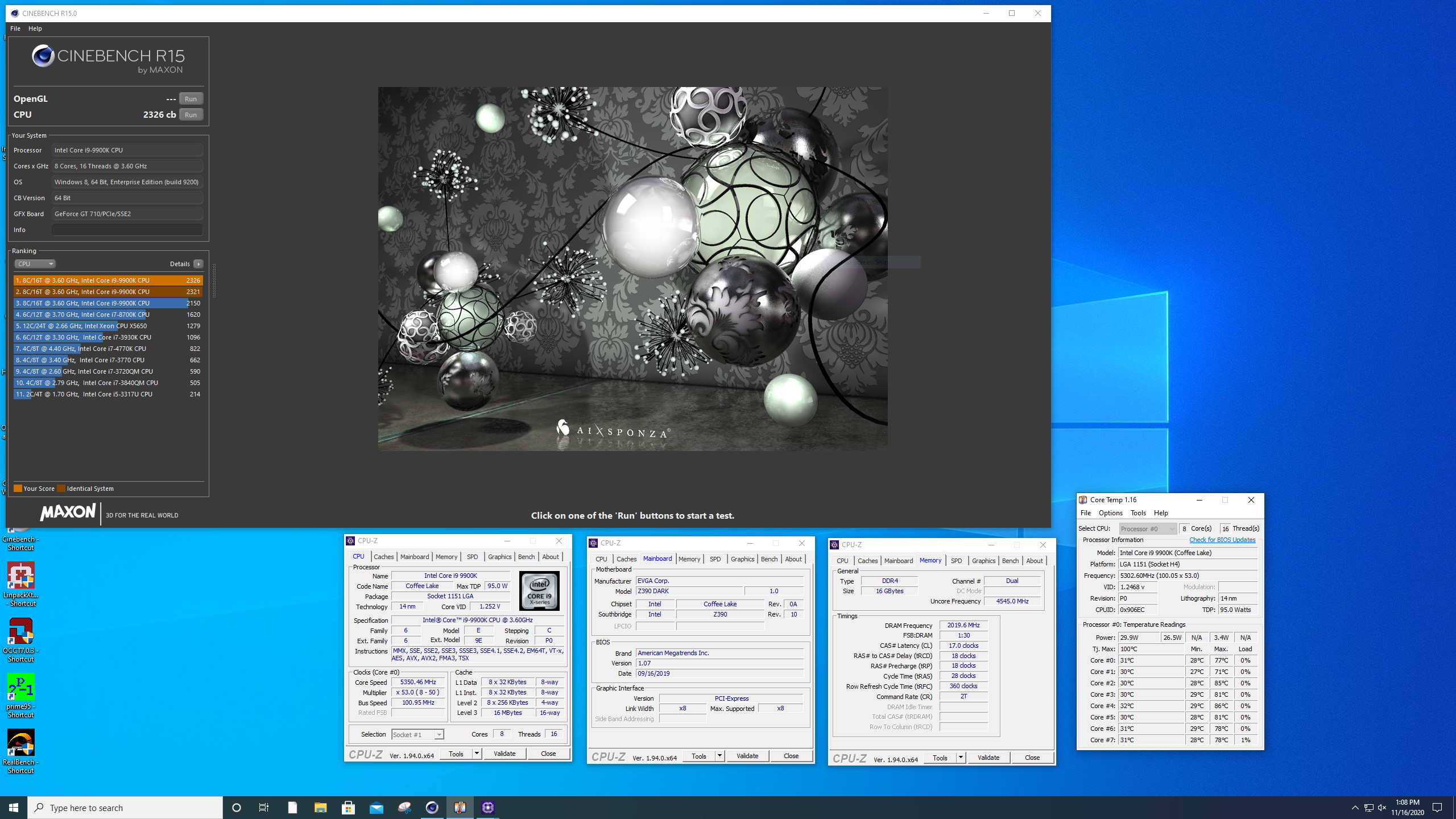This screenshot has width=1456, height=819.
Task: Open CPU tab in Mainboard CPU-Z window
Action: [x=602, y=559]
